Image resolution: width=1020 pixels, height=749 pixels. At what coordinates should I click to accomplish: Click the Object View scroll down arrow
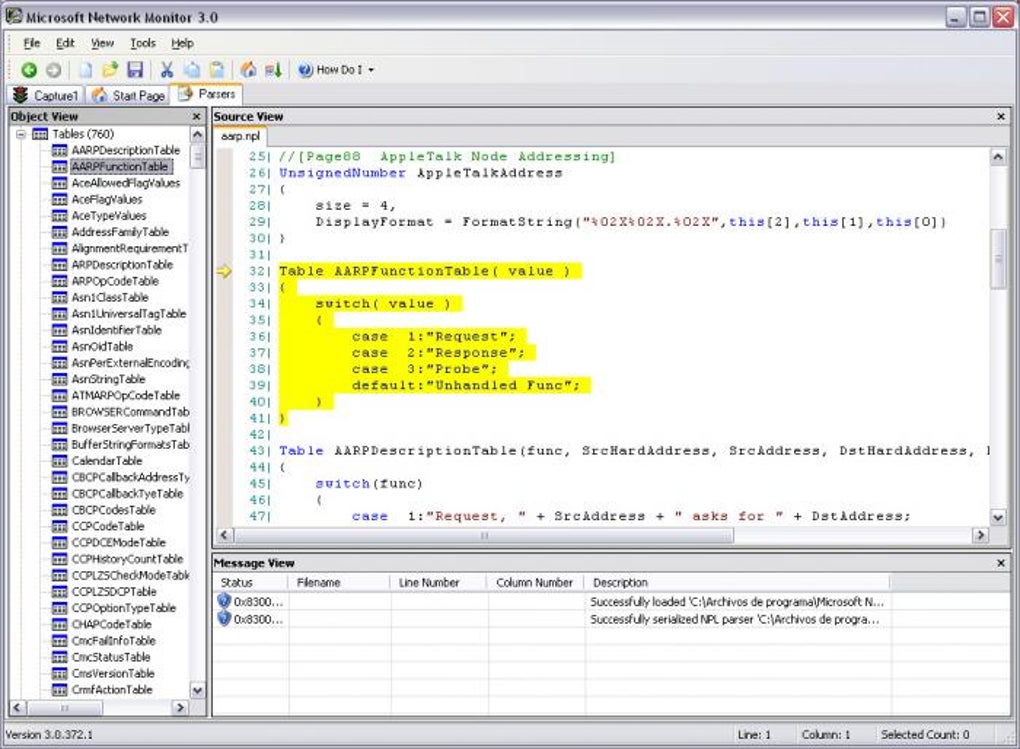pos(197,690)
